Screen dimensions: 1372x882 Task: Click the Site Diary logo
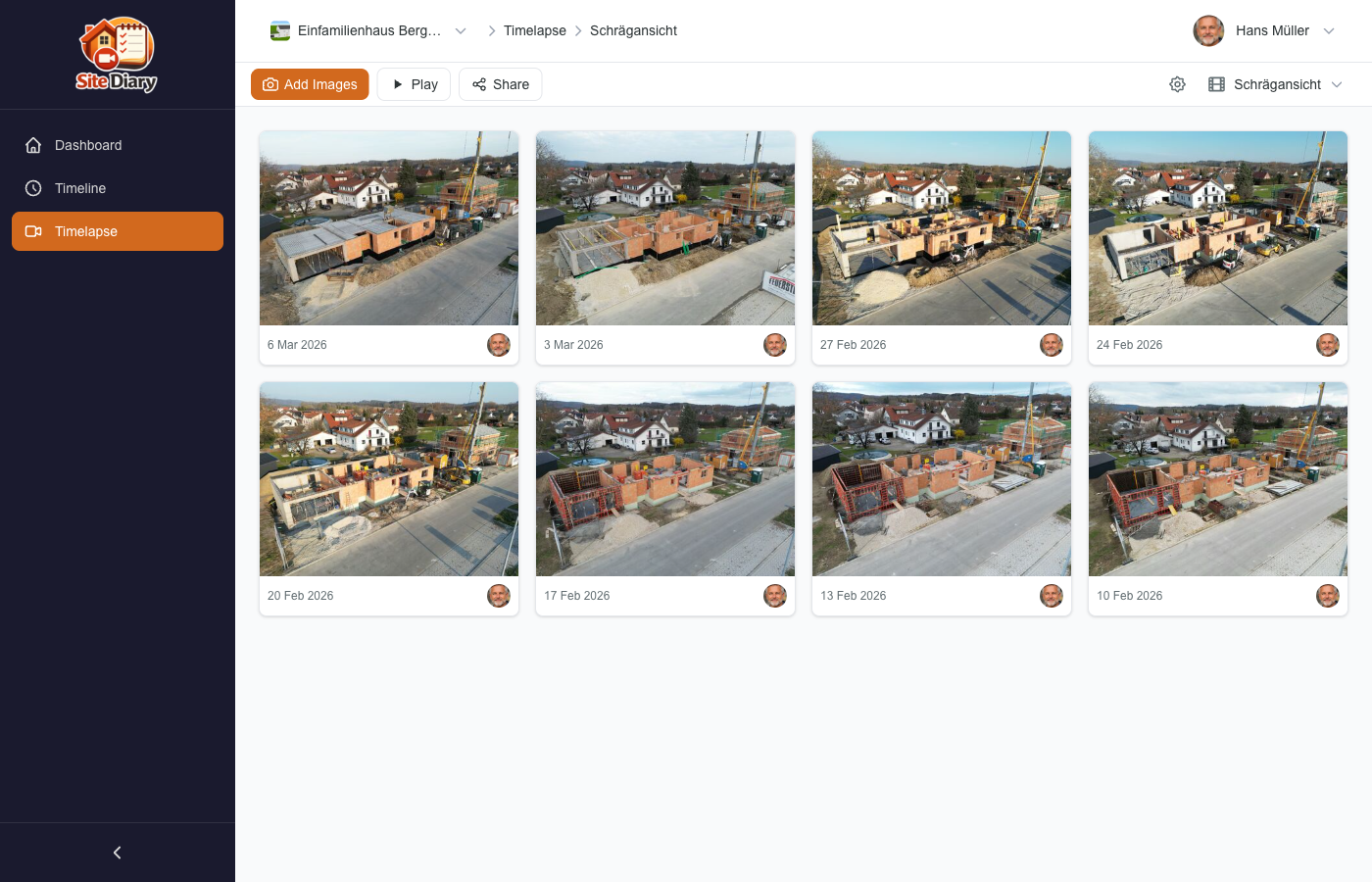pos(117,54)
